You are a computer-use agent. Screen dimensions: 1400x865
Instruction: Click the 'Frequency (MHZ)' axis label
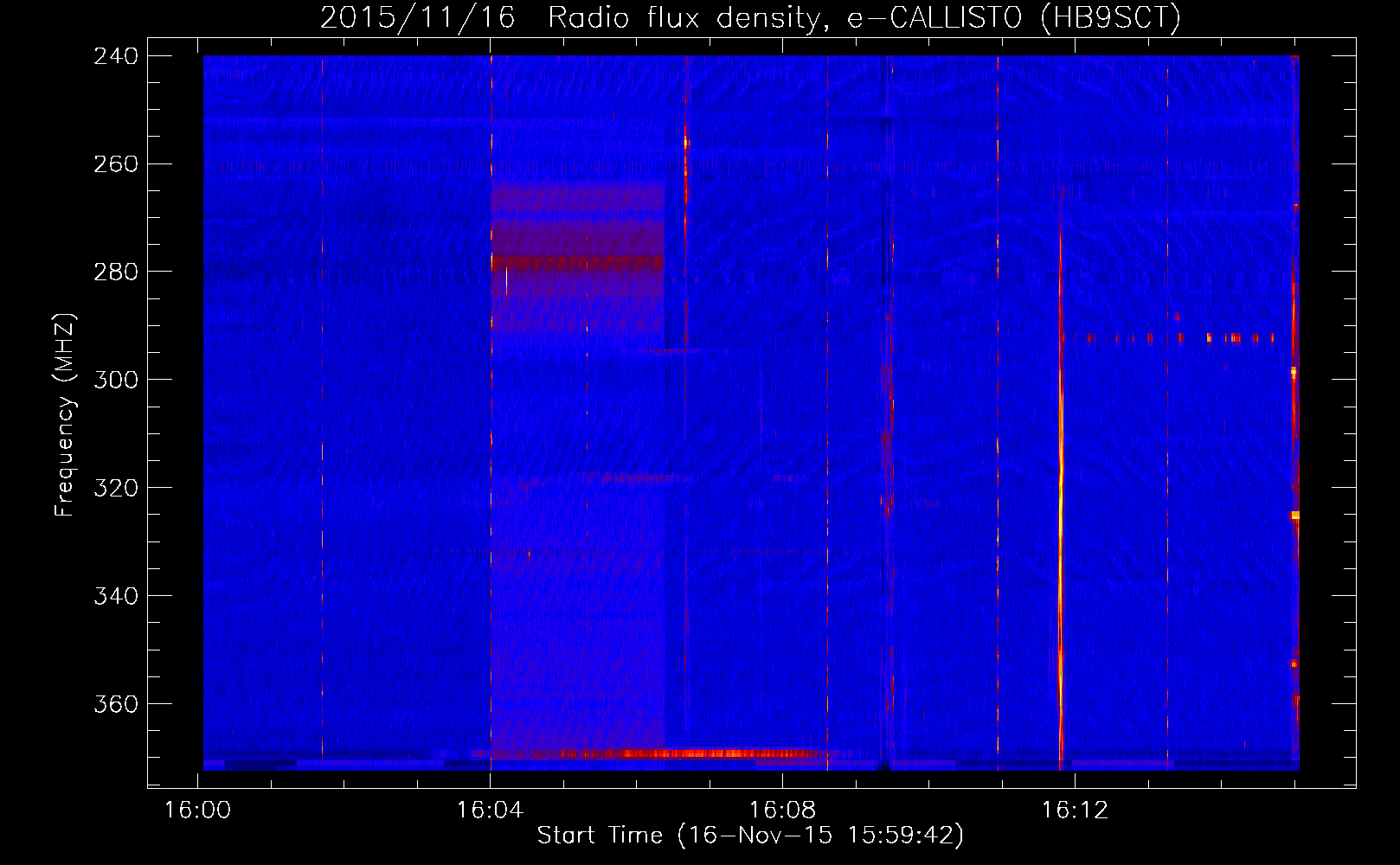[x=65, y=415]
